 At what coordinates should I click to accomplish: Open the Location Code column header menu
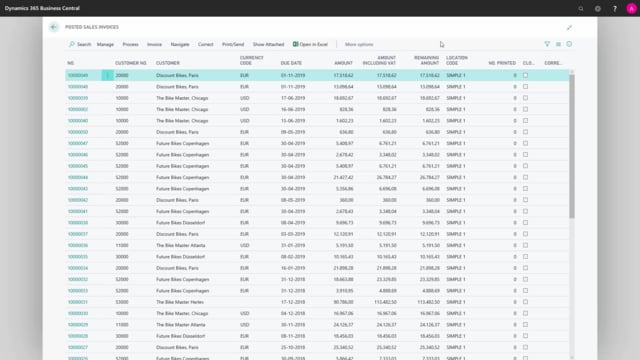[457, 60]
